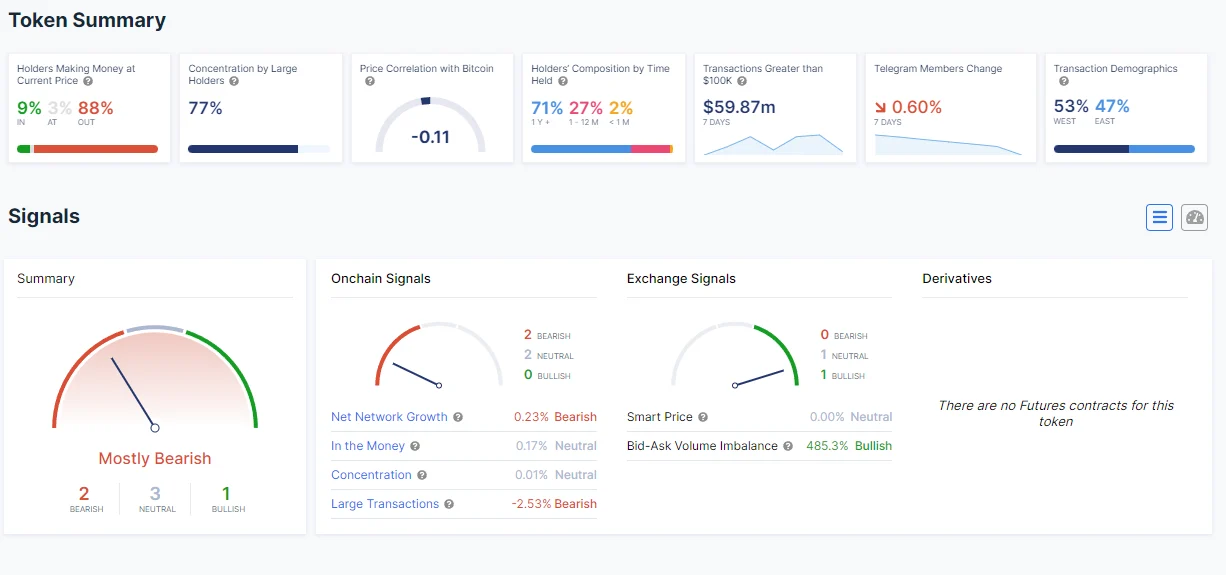Open the In the Money signal
The image size is (1226, 575).
coord(366,446)
